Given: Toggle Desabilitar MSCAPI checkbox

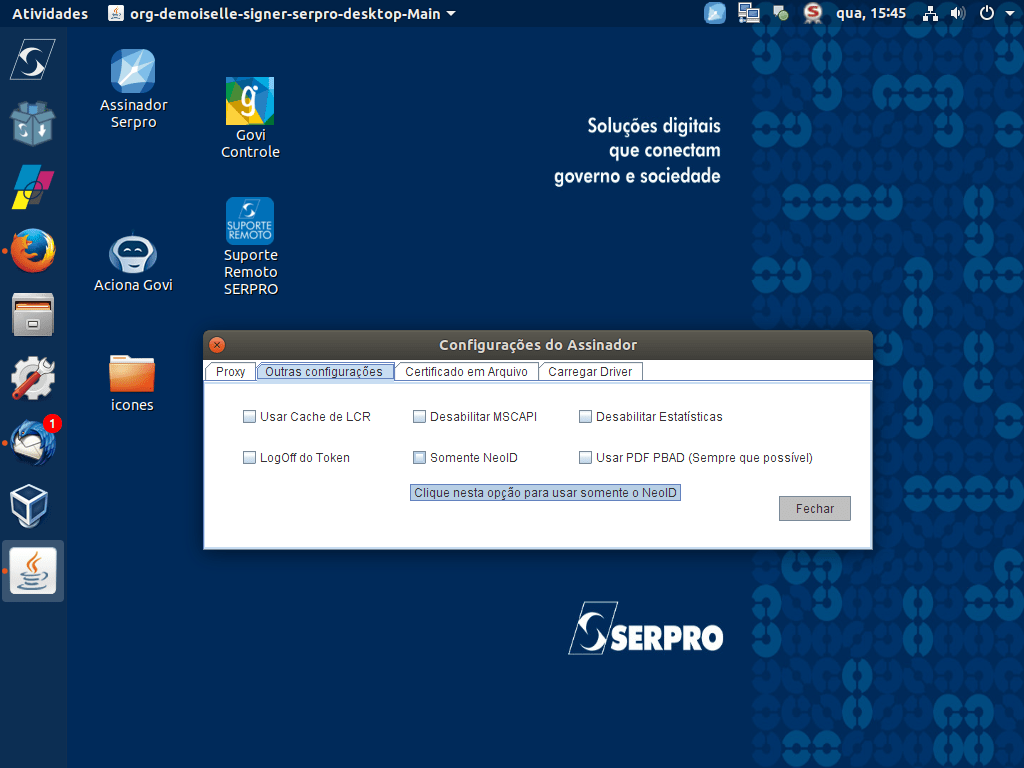Looking at the screenshot, I should [x=419, y=417].
